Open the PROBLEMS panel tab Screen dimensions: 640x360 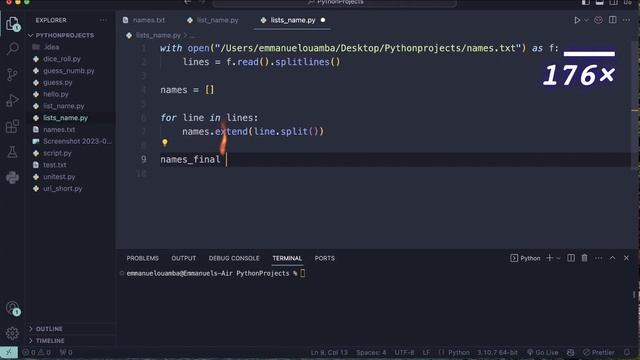click(142, 258)
